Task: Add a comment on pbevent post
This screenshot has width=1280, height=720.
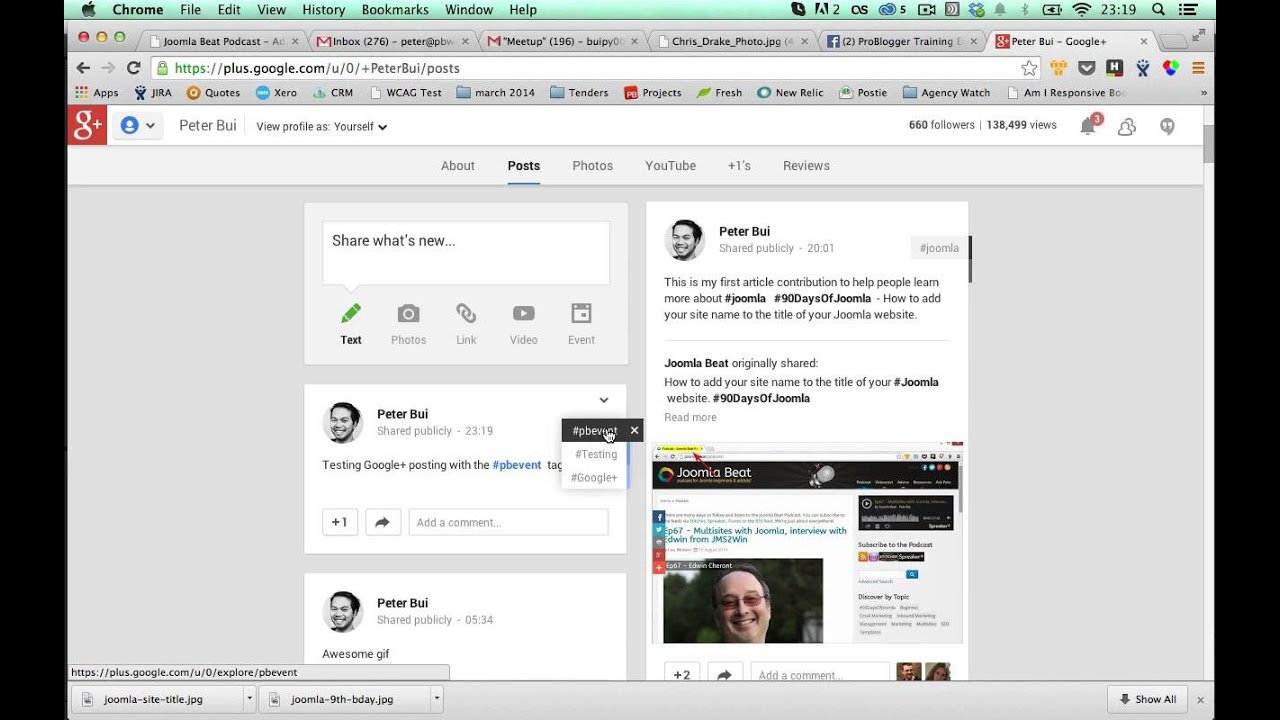Action: pyautogui.click(x=508, y=522)
